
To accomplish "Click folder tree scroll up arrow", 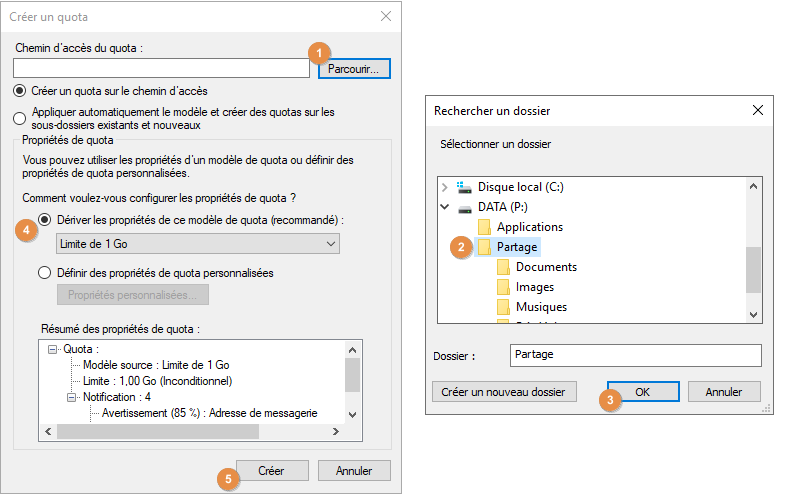I will click(753, 186).
